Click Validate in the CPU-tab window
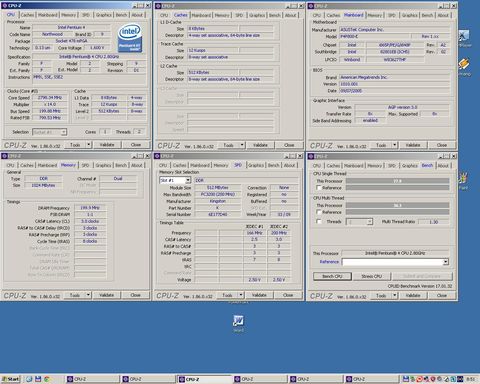This screenshot has width=480, height=384. coord(107,145)
